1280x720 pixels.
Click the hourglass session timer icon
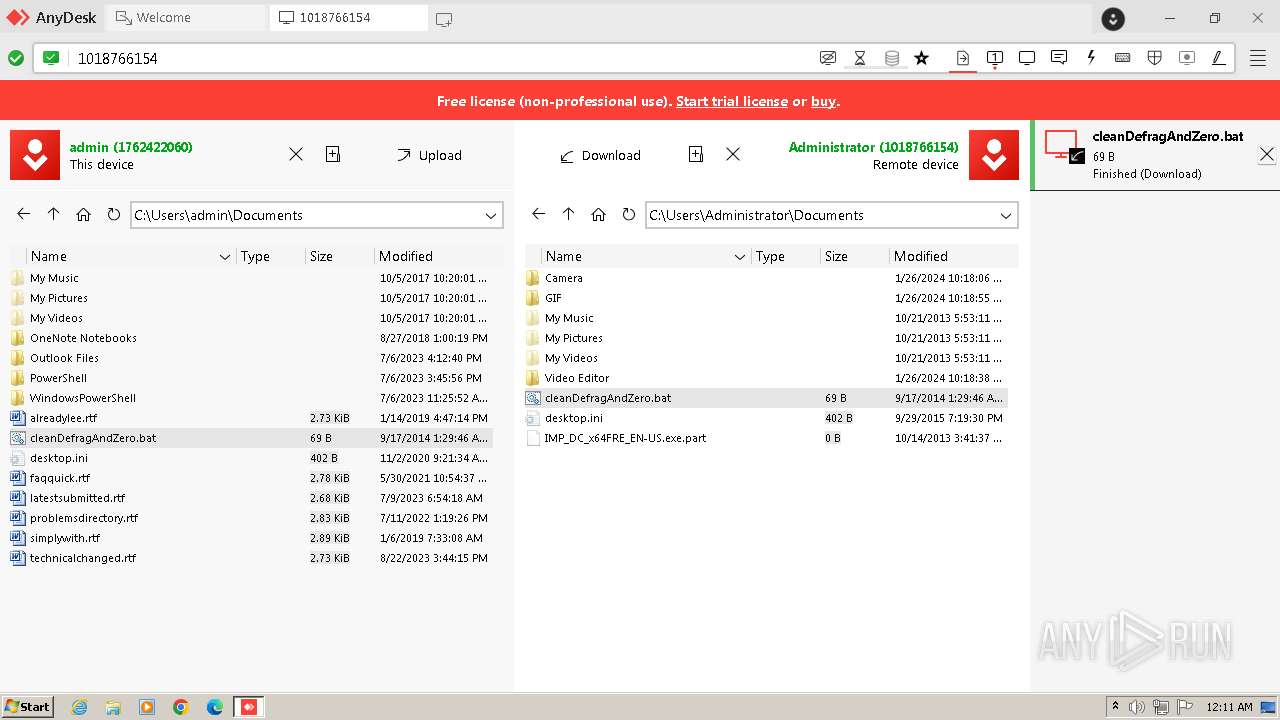[x=860, y=58]
